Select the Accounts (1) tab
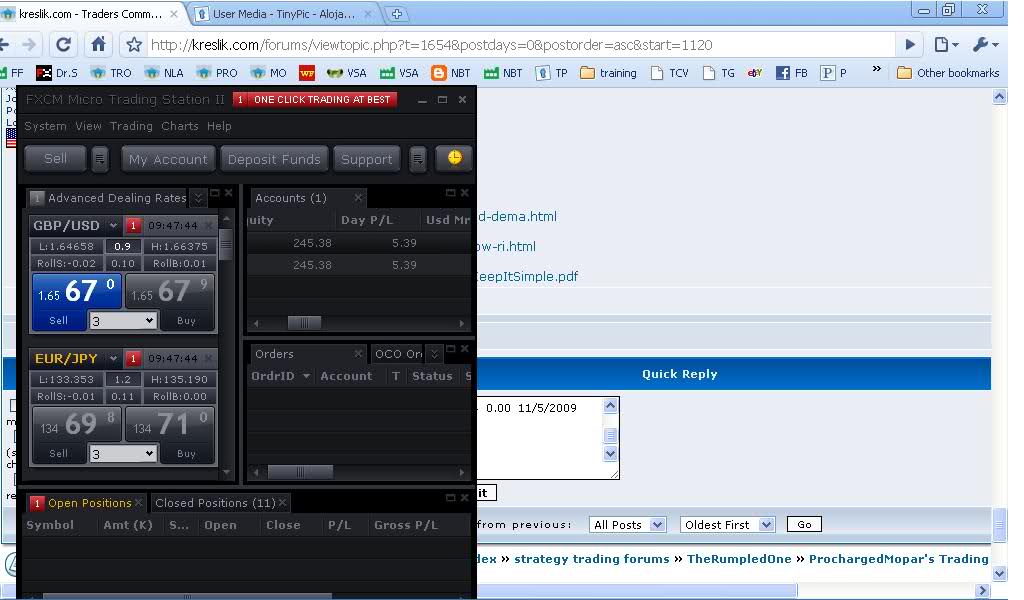Viewport: 1024px width, 600px height. (x=291, y=198)
